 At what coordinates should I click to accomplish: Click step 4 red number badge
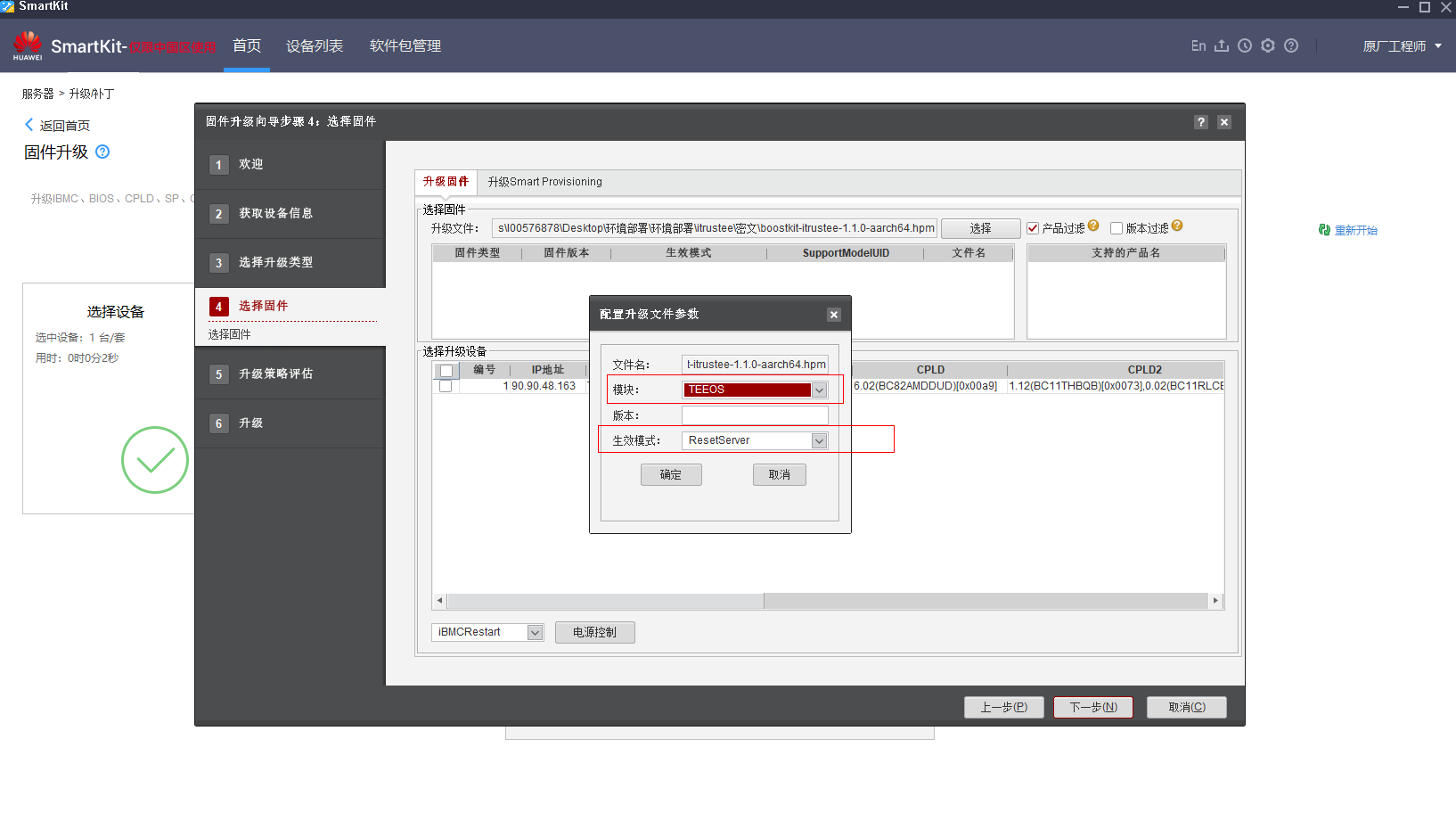[218, 307]
